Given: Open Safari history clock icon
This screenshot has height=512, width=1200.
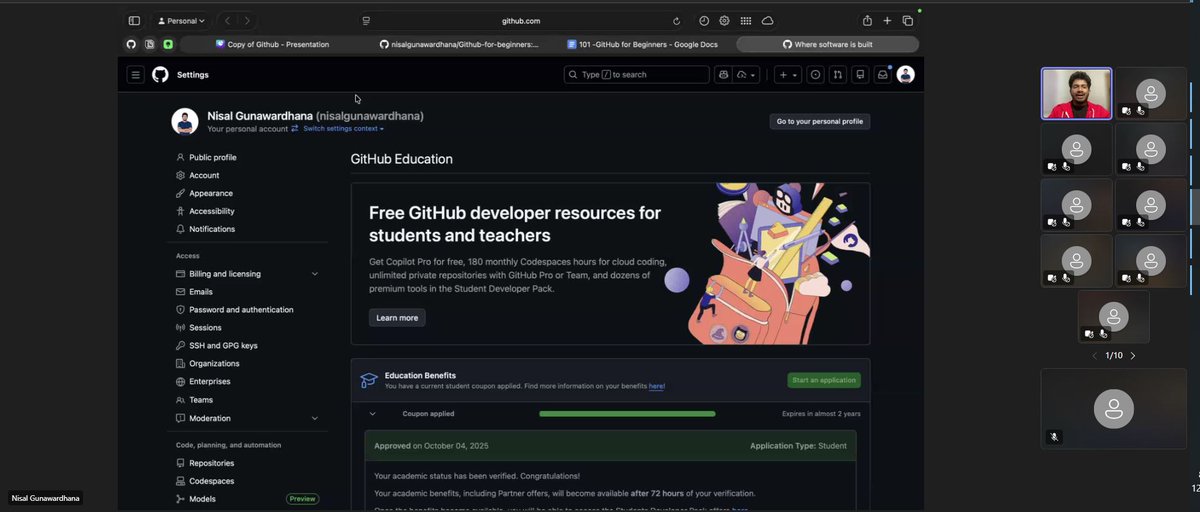Looking at the screenshot, I should pyautogui.click(x=704, y=20).
